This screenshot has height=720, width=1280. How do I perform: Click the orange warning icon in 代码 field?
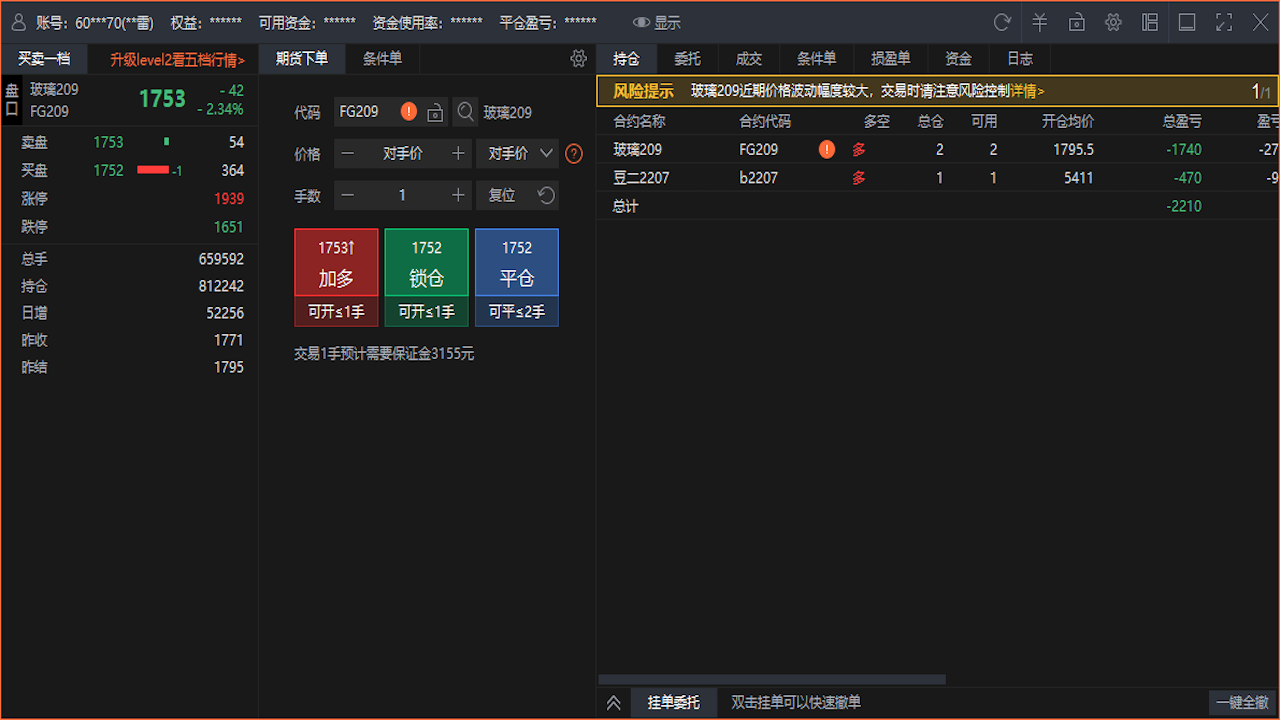point(409,112)
